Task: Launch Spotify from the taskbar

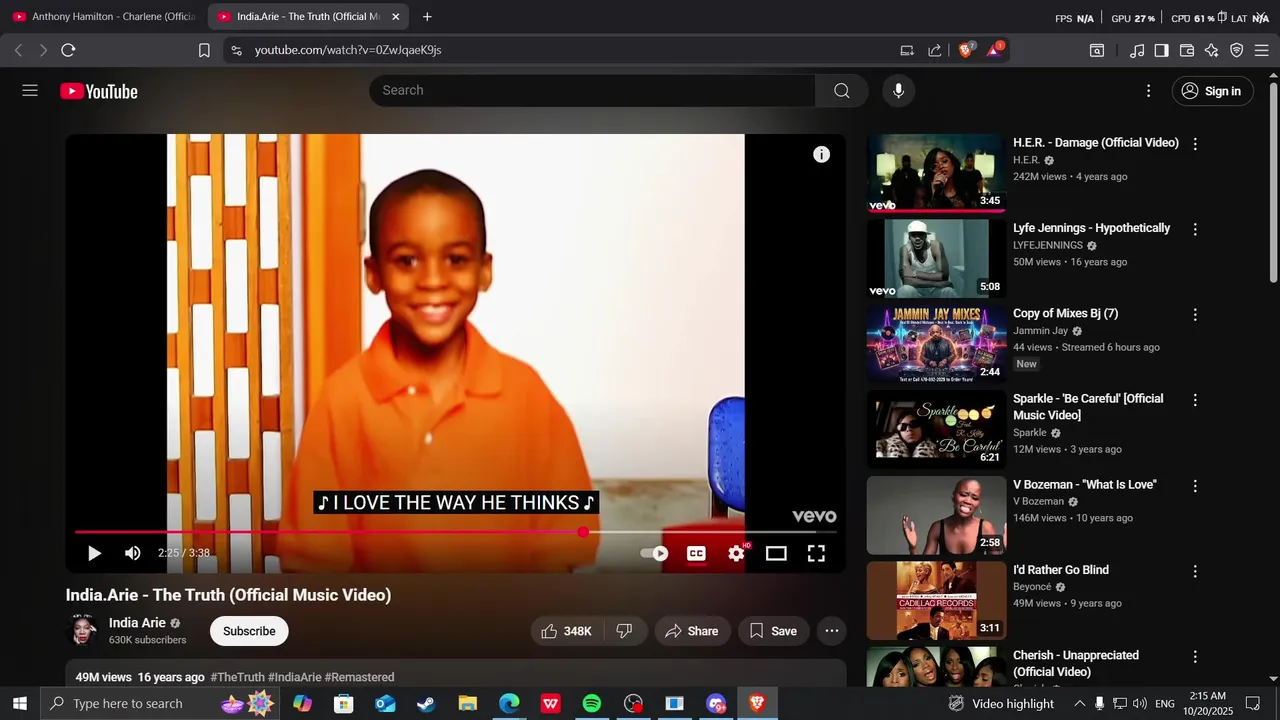Action: 592,704
